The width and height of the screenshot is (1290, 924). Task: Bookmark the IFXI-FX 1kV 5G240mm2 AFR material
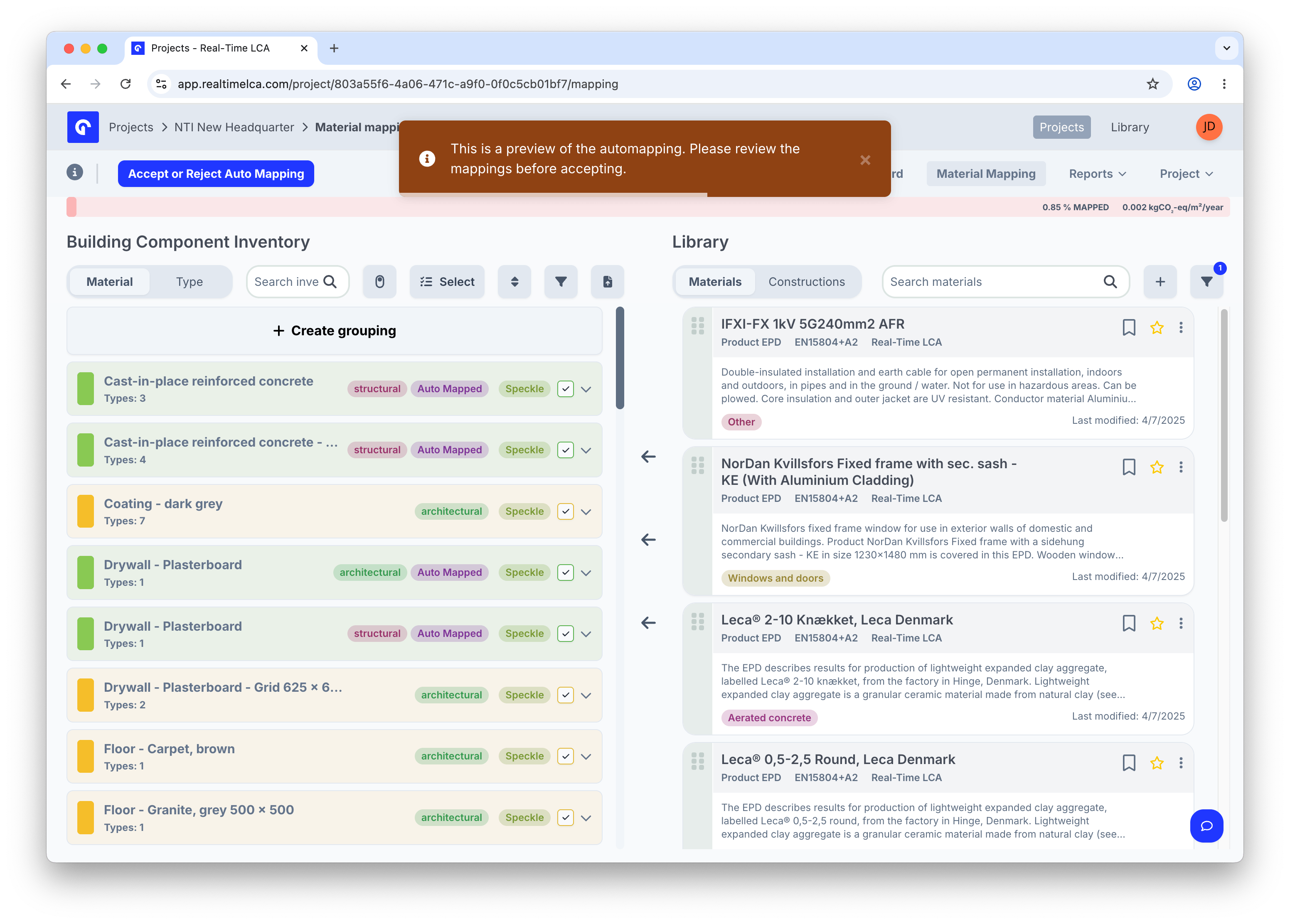pyautogui.click(x=1129, y=327)
